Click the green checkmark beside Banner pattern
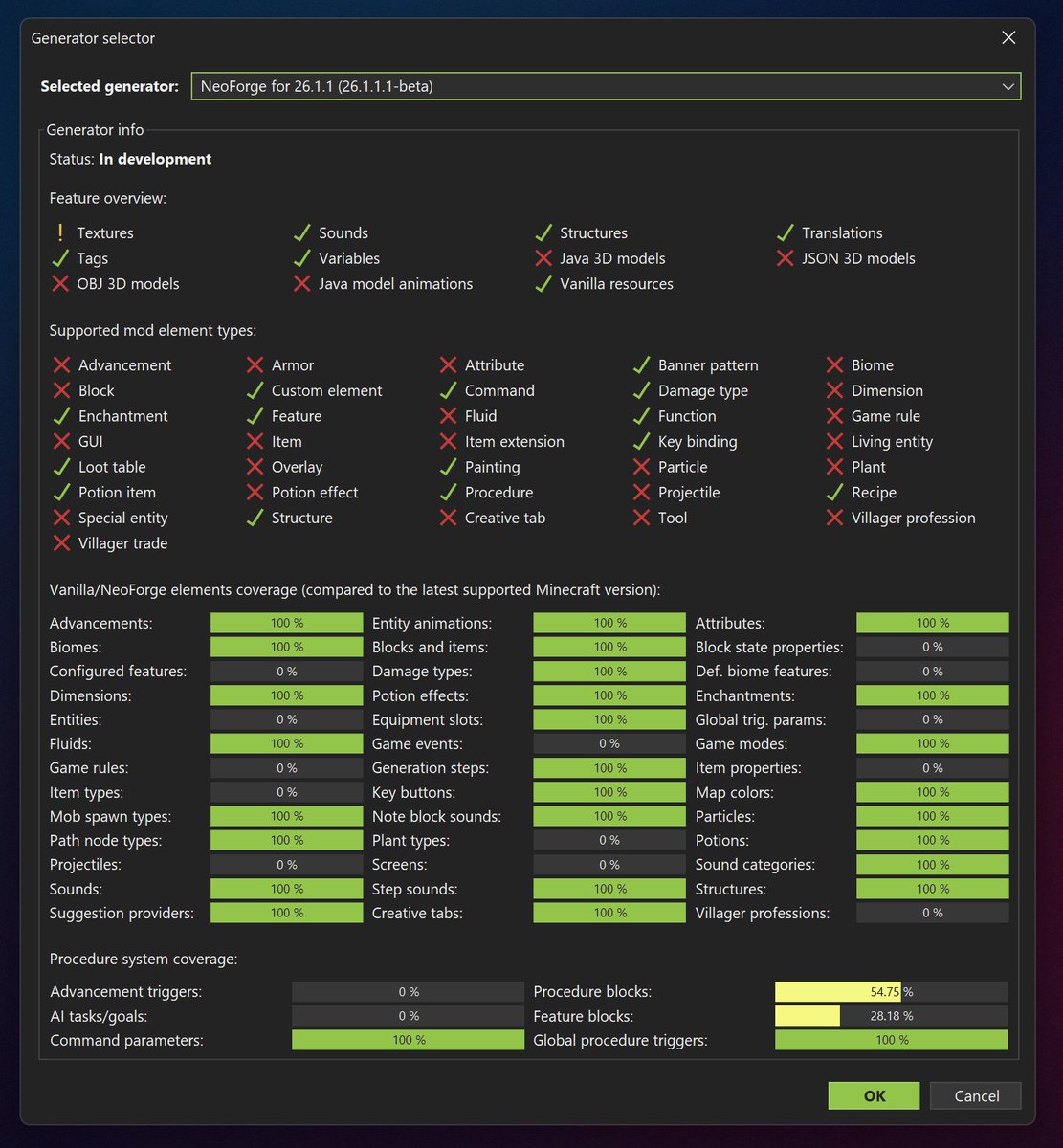The image size is (1063, 1148). 641,365
